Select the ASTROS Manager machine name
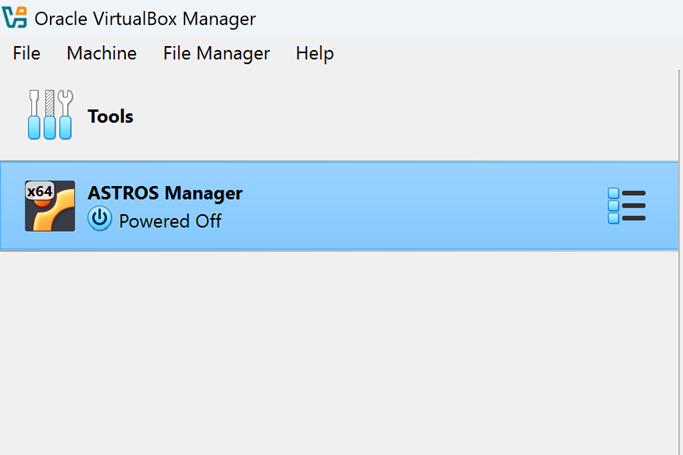 point(165,193)
